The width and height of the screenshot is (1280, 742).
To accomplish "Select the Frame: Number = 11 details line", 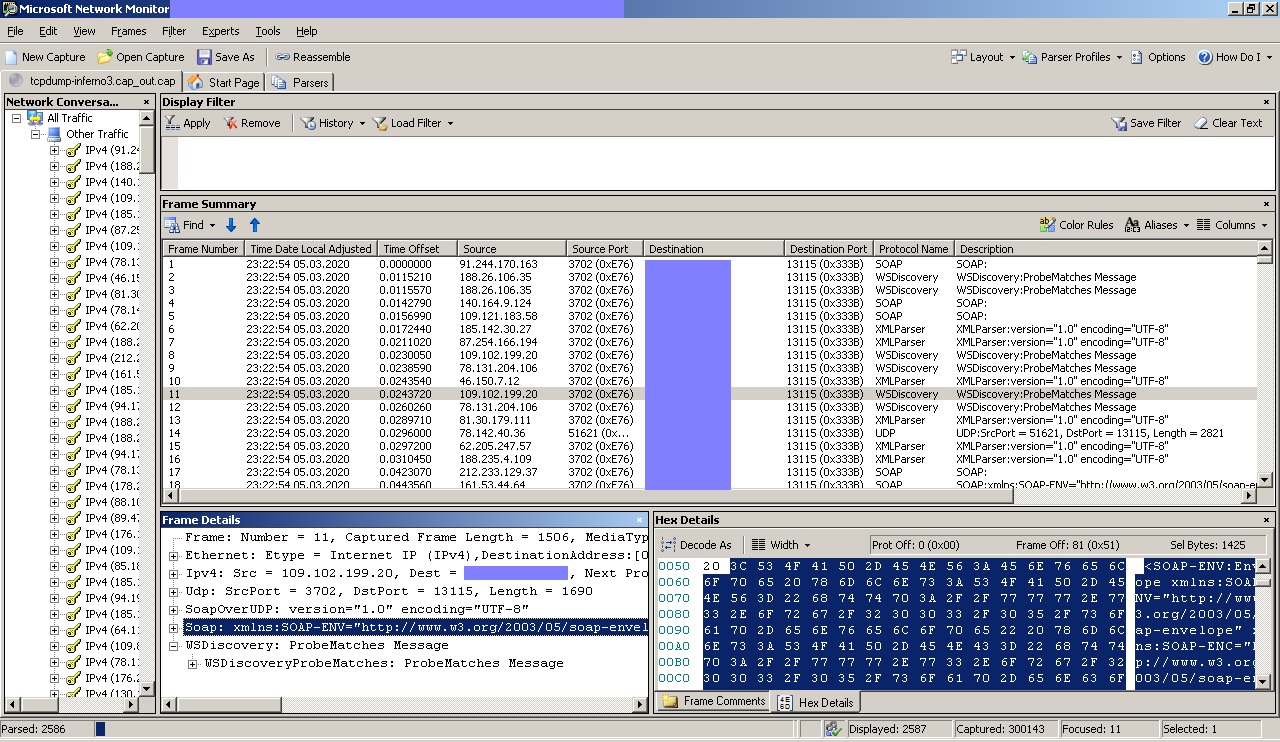I will coord(416,538).
